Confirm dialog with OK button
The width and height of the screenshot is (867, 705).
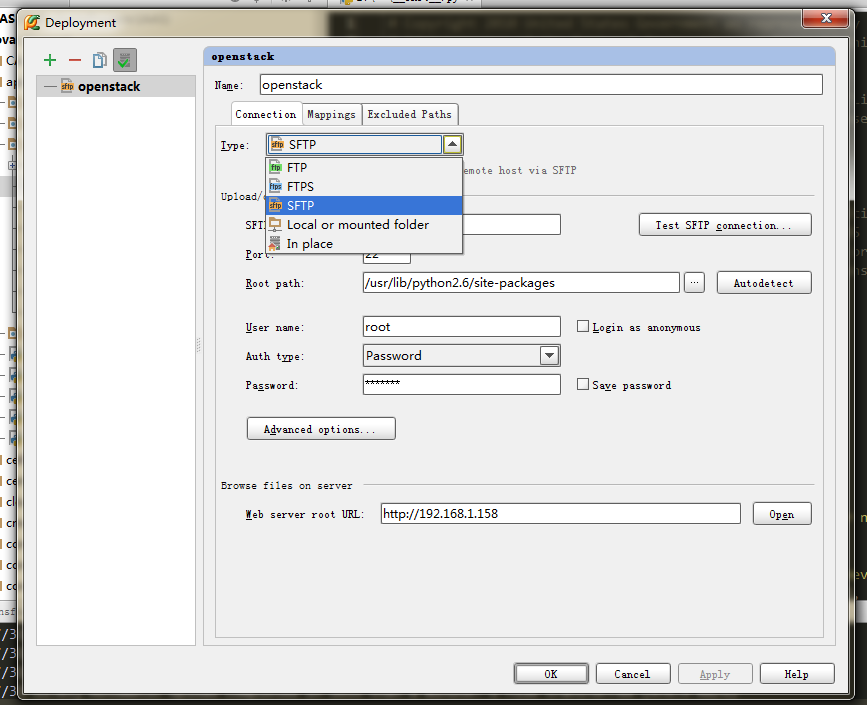click(551, 674)
